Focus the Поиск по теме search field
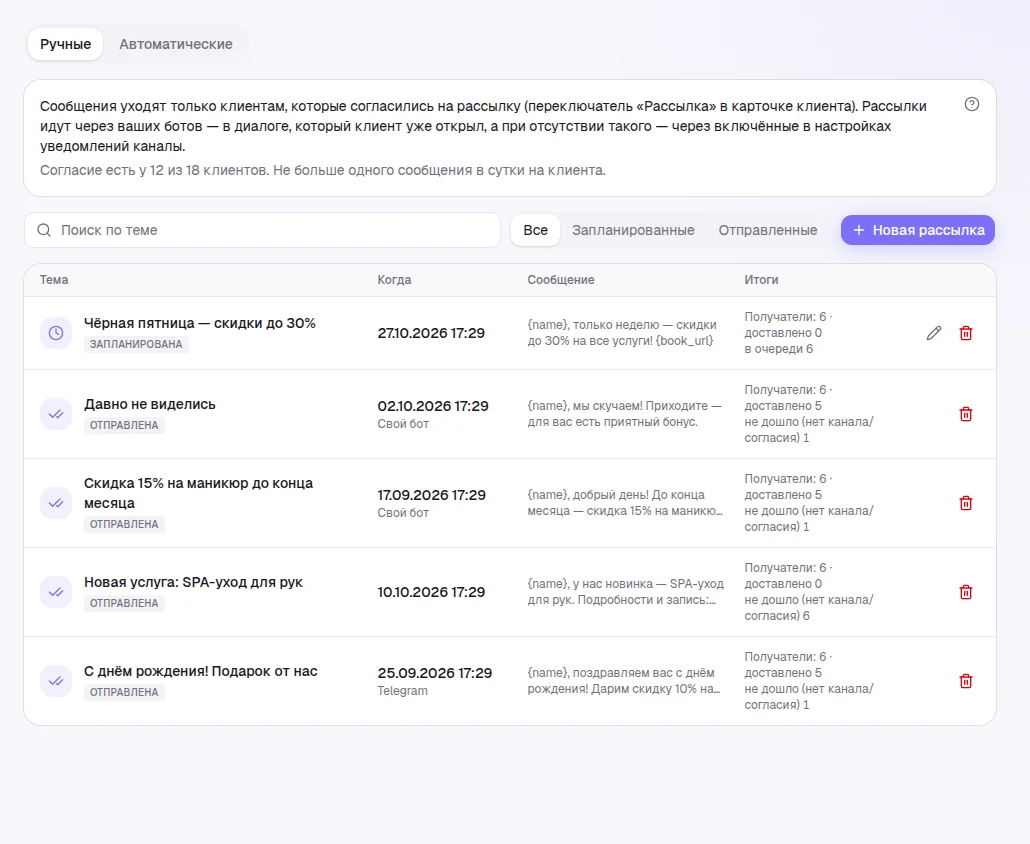Viewport: 1030px width, 844px height. tap(262, 230)
